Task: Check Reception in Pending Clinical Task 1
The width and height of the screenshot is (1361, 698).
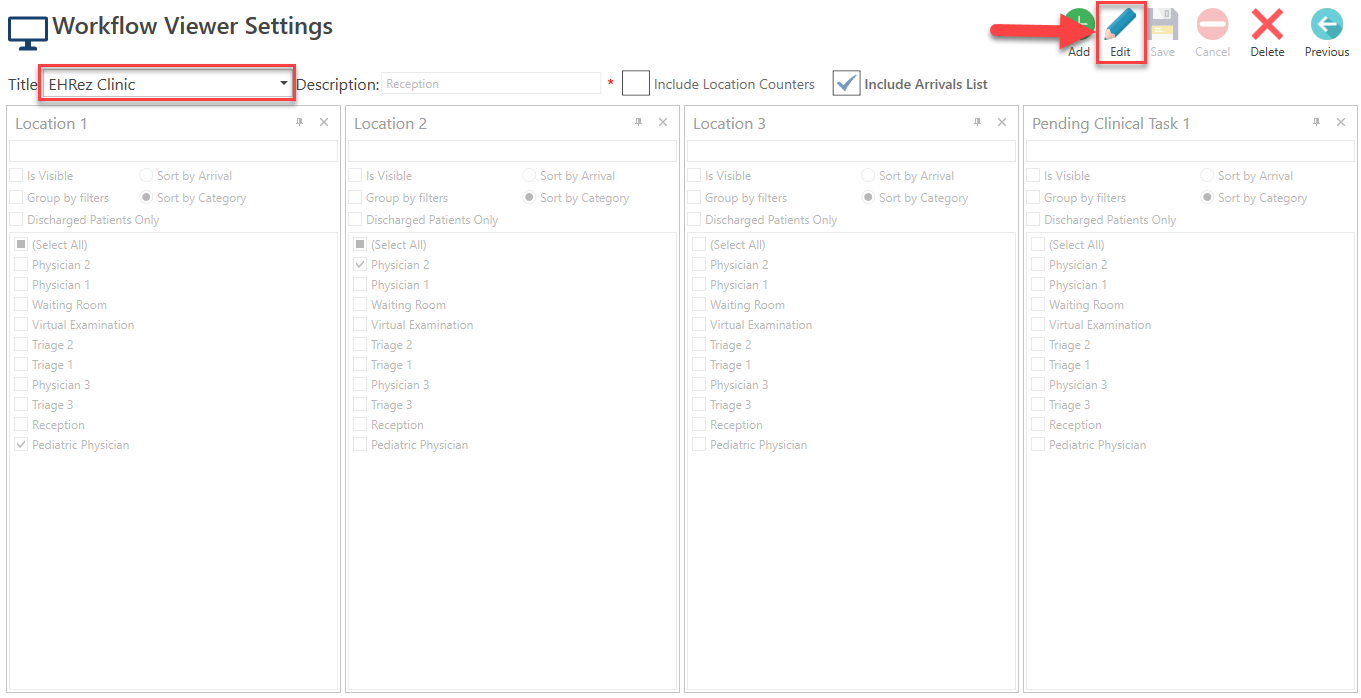Action: [x=1038, y=425]
